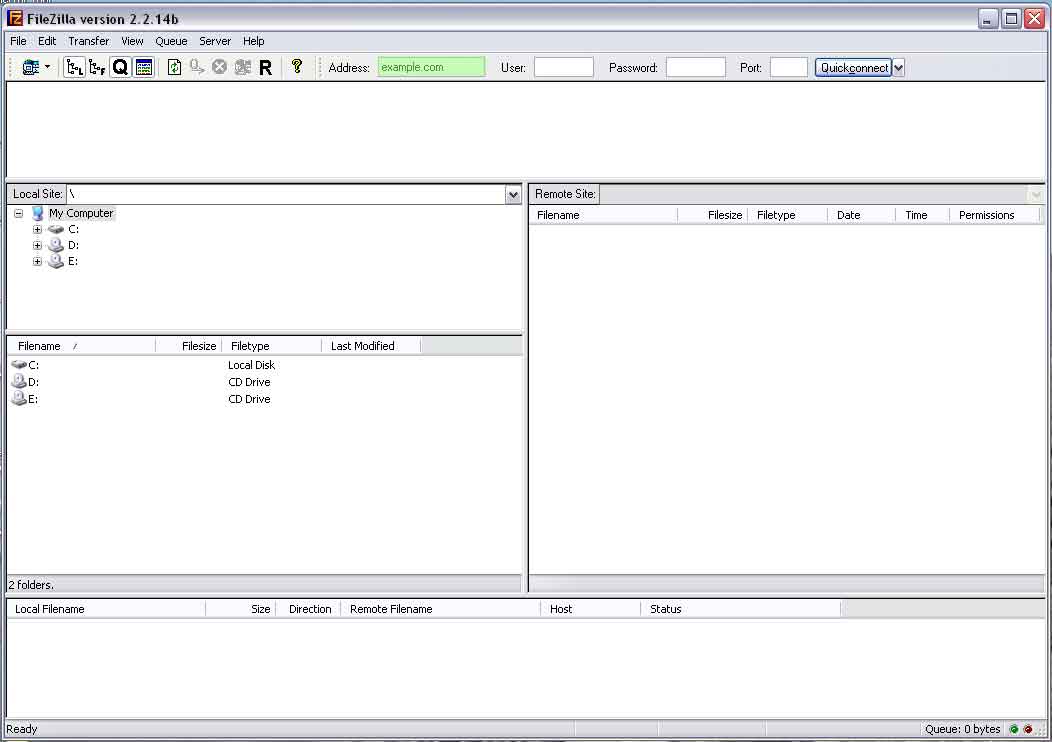Open the Quickconnect history dropdown arrow
Viewport: 1052px width, 742px height.
[898, 68]
